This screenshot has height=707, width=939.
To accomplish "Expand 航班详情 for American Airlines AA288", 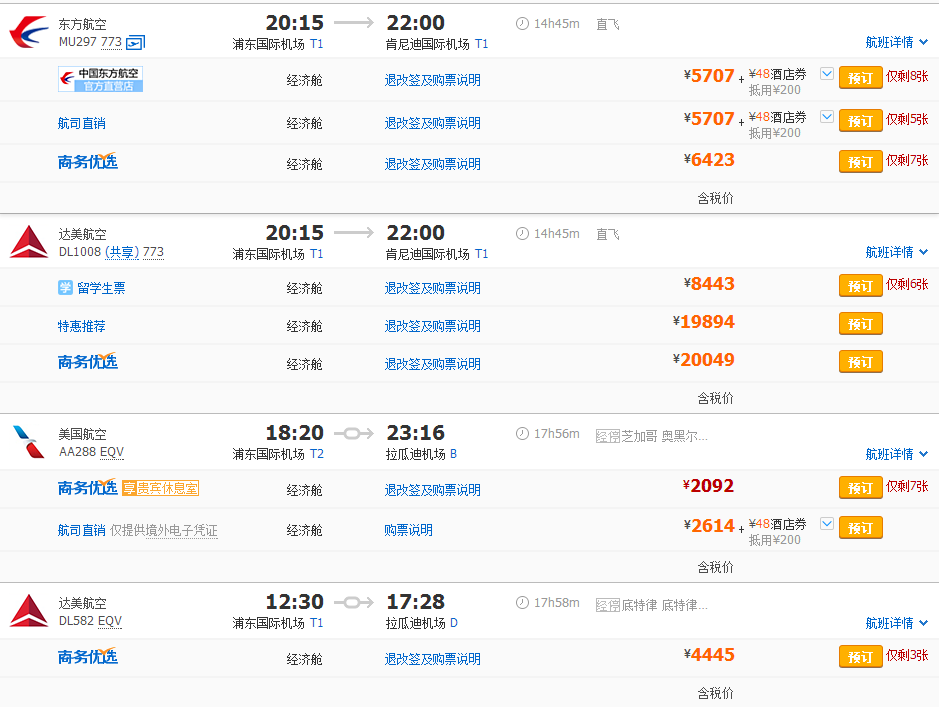I will coord(896,454).
